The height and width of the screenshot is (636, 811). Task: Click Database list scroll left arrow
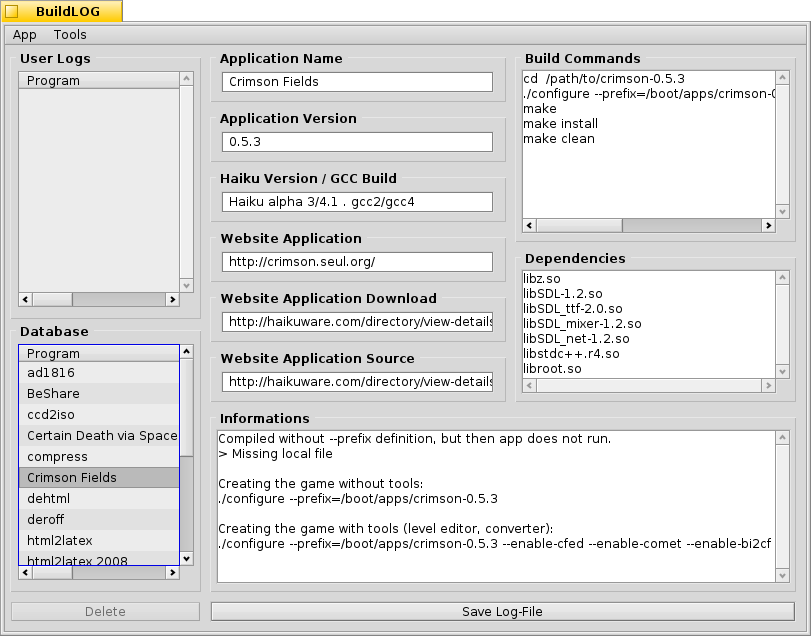(25, 572)
